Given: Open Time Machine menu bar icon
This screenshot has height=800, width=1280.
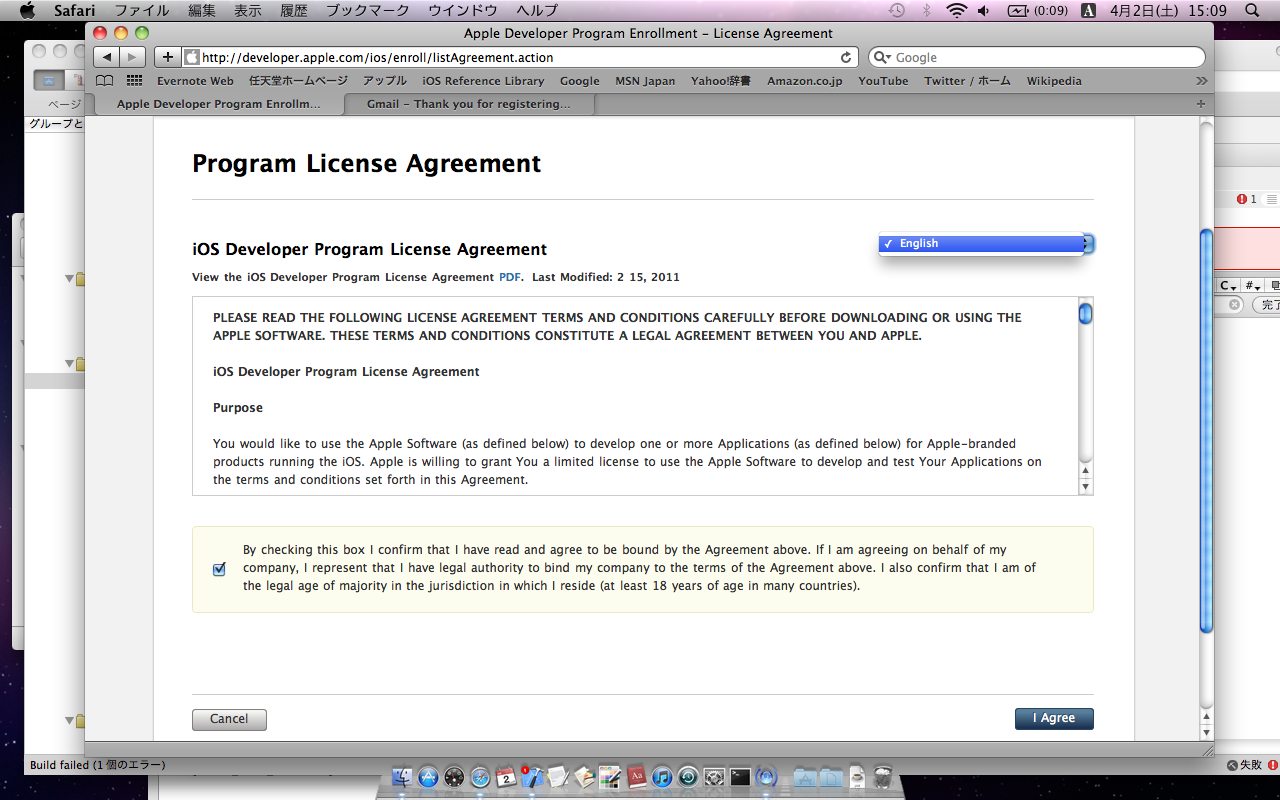Looking at the screenshot, I should click(897, 10).
